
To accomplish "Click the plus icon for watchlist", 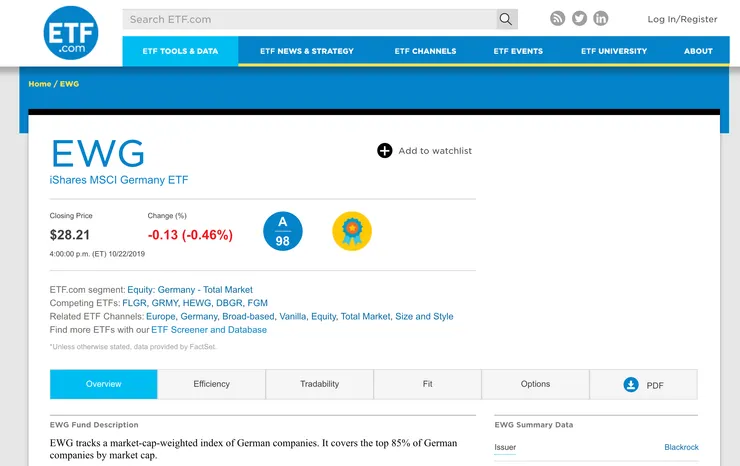I will tap(385, 151).
